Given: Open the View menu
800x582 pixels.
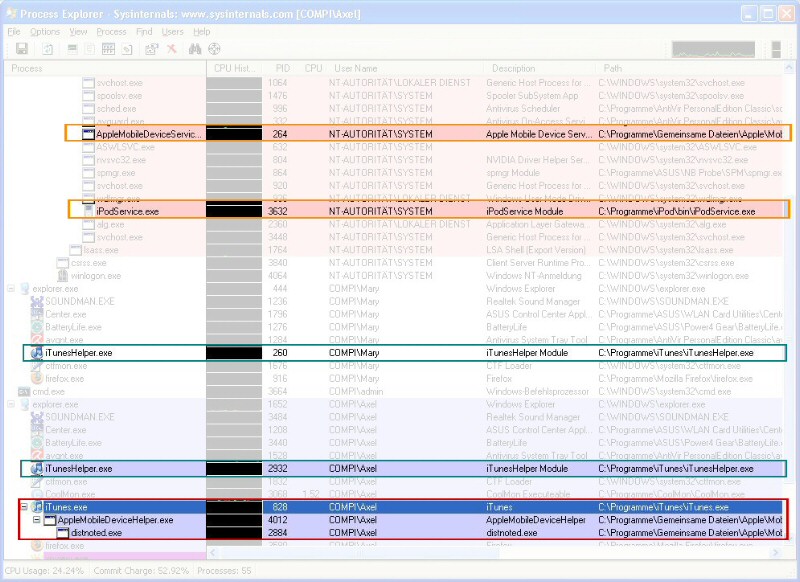Looking at the screenshot, I should [x=78, y=32].
